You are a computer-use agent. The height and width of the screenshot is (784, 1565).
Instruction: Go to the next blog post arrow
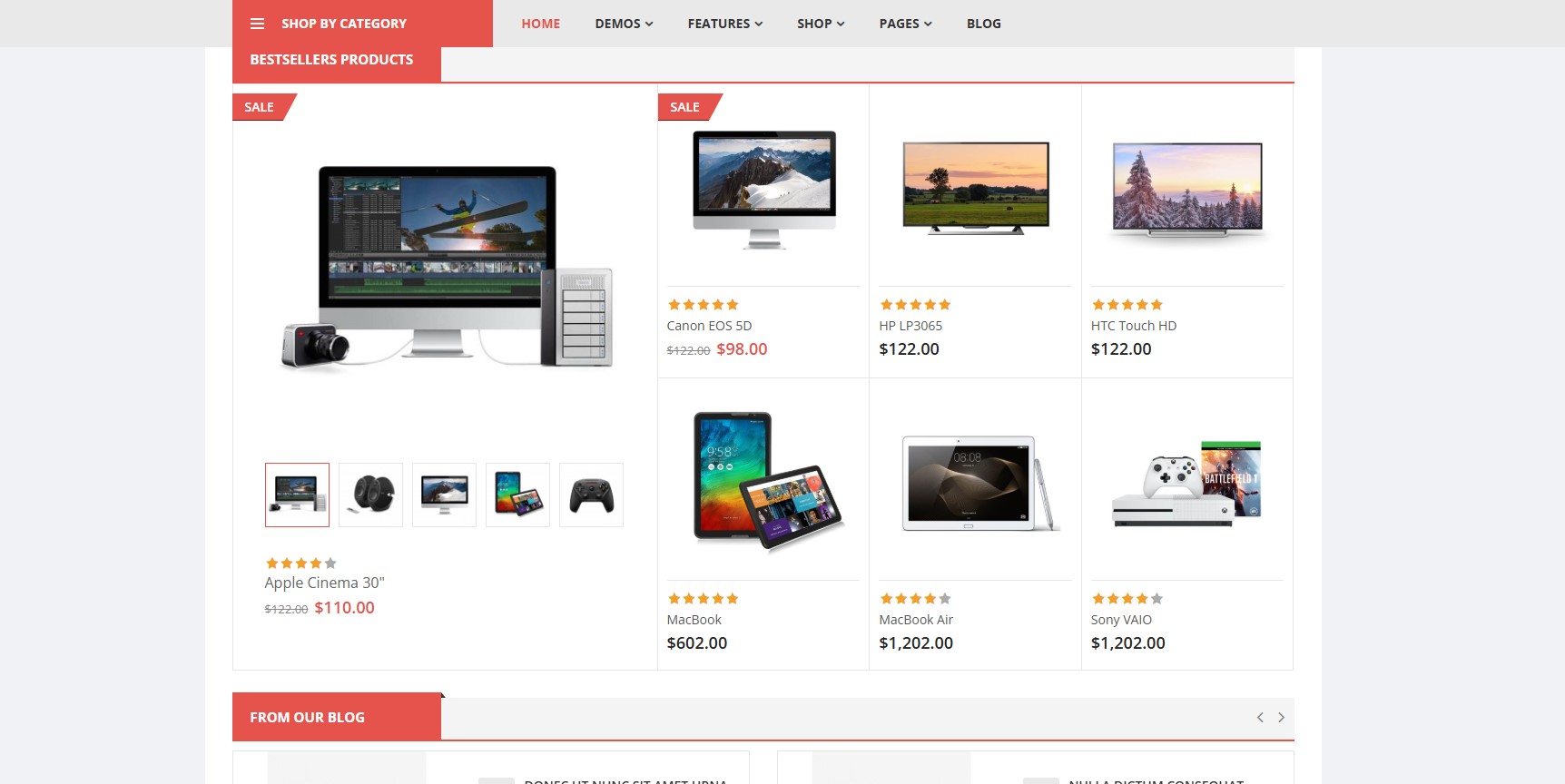coord(1281,718)
